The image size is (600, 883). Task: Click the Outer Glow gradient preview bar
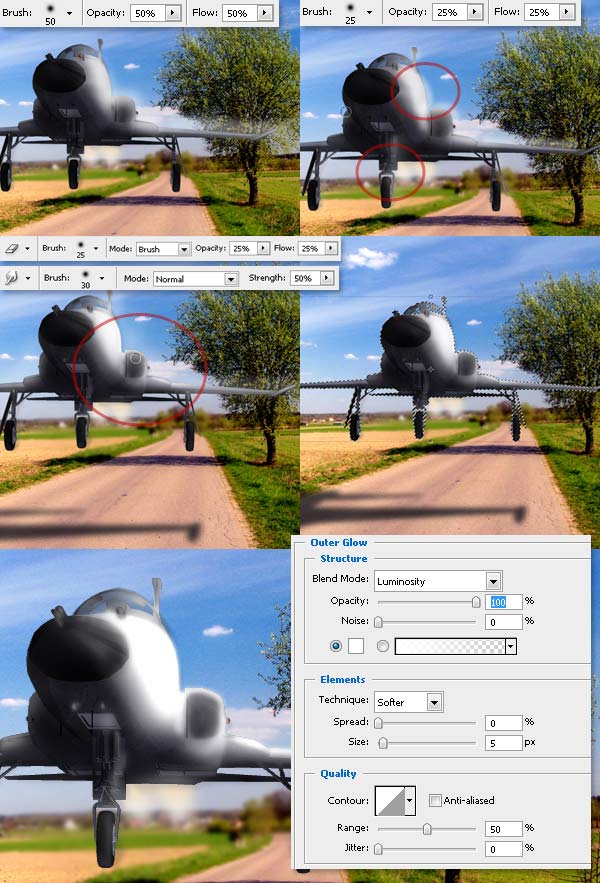[450, 646]
